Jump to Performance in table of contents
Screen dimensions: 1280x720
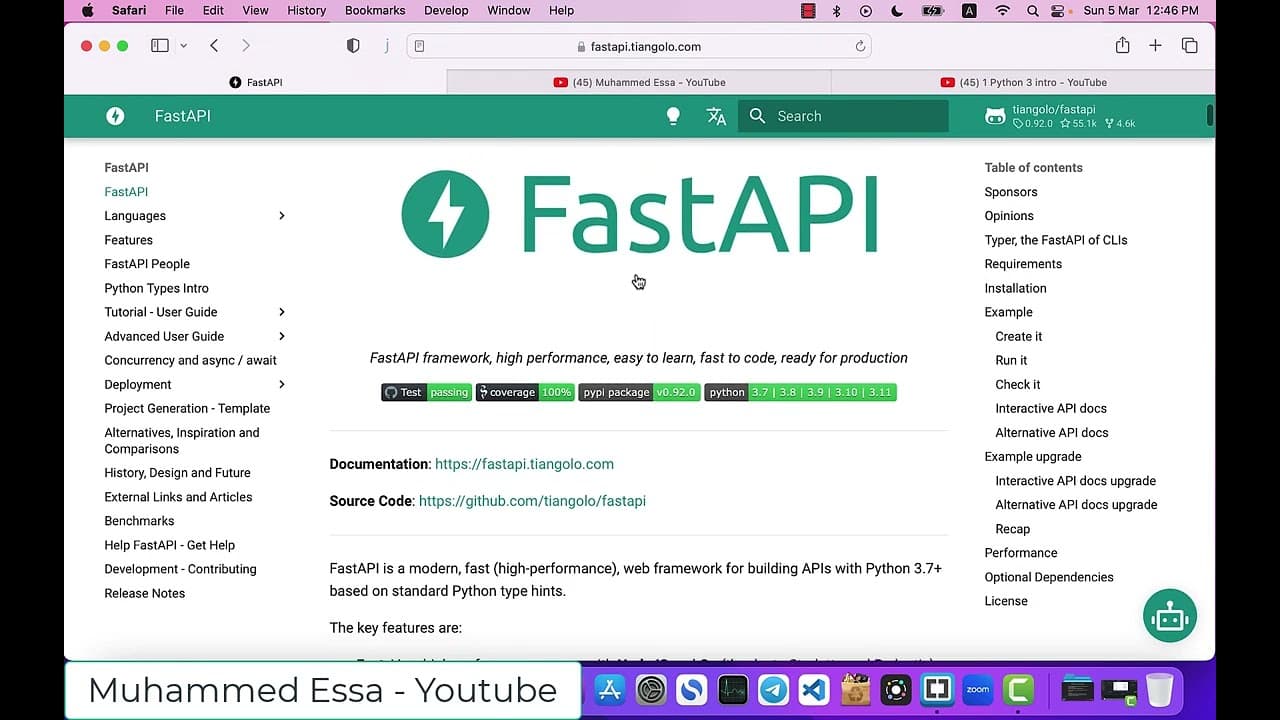(x=1020, y=553)
